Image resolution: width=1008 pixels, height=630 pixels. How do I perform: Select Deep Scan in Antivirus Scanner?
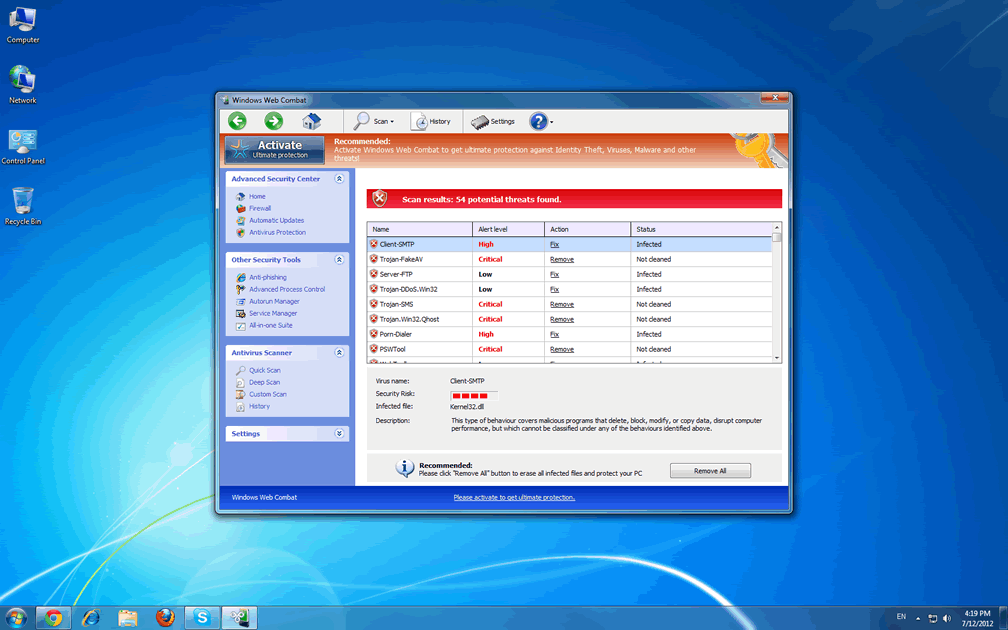[264, 382]
